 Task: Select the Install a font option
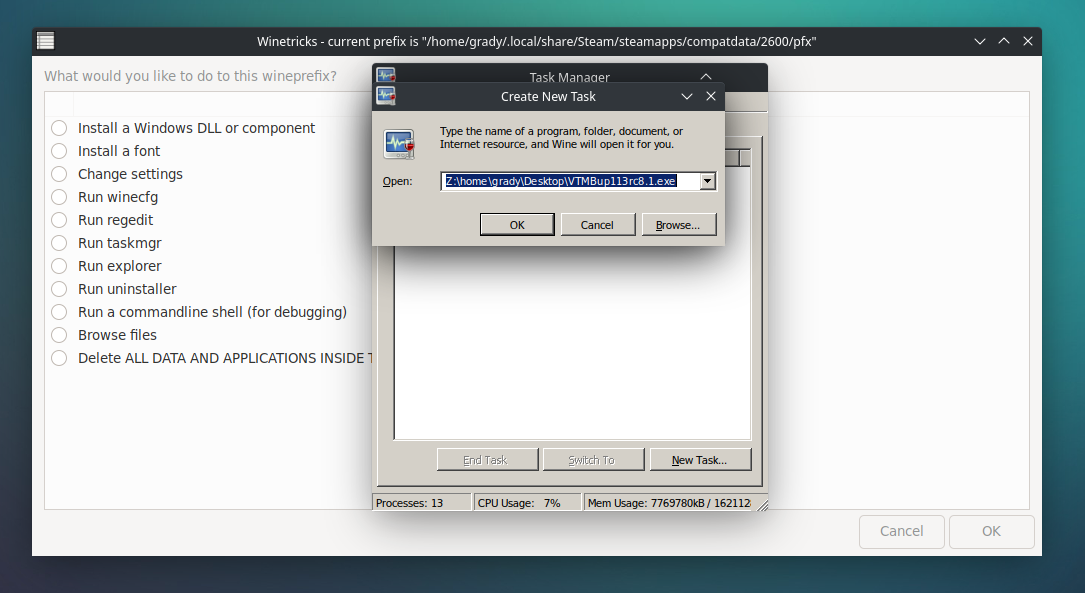click(x=59, y=151)
